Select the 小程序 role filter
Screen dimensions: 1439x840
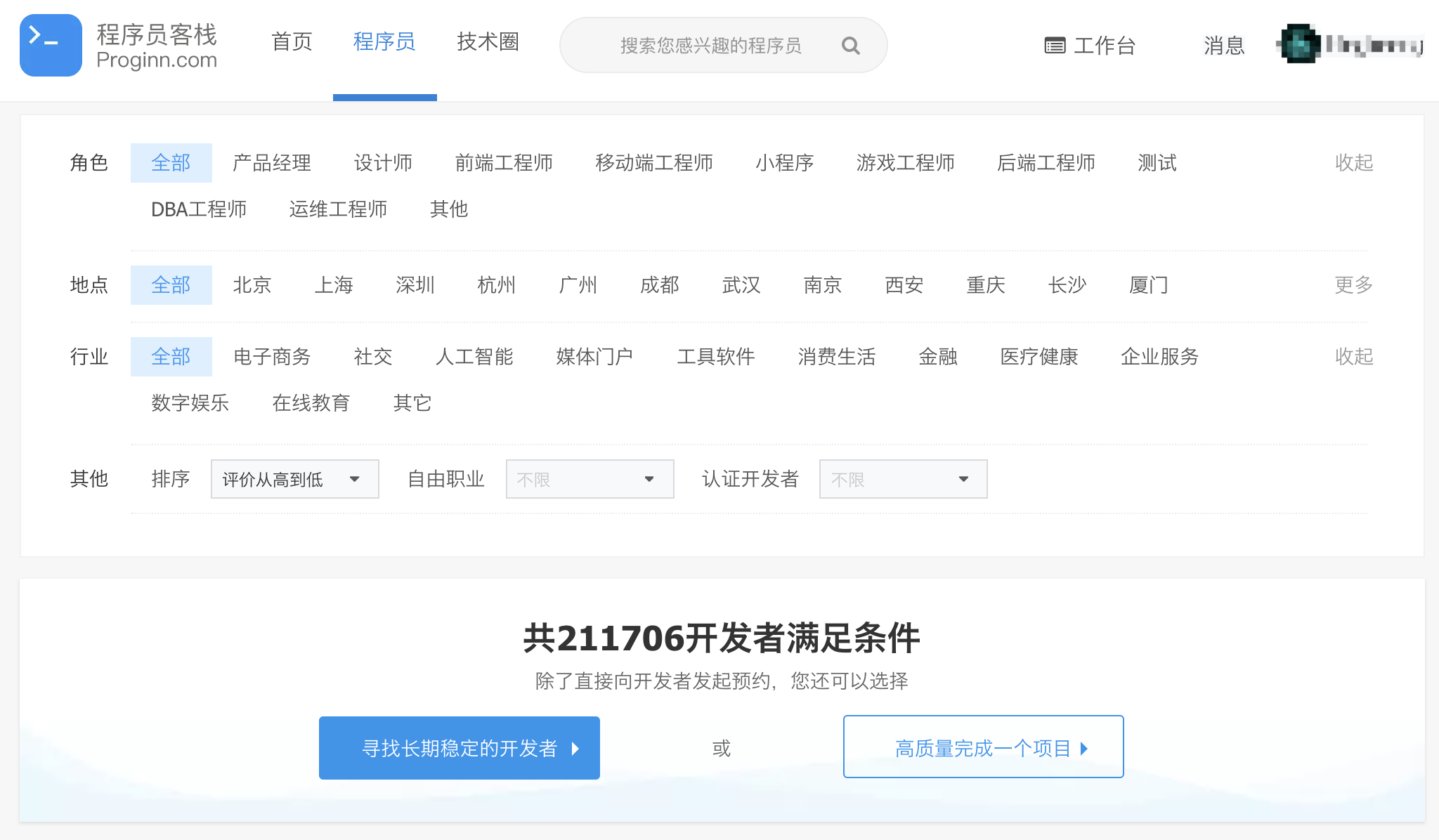pyautogui.click(x=784, y=163)
